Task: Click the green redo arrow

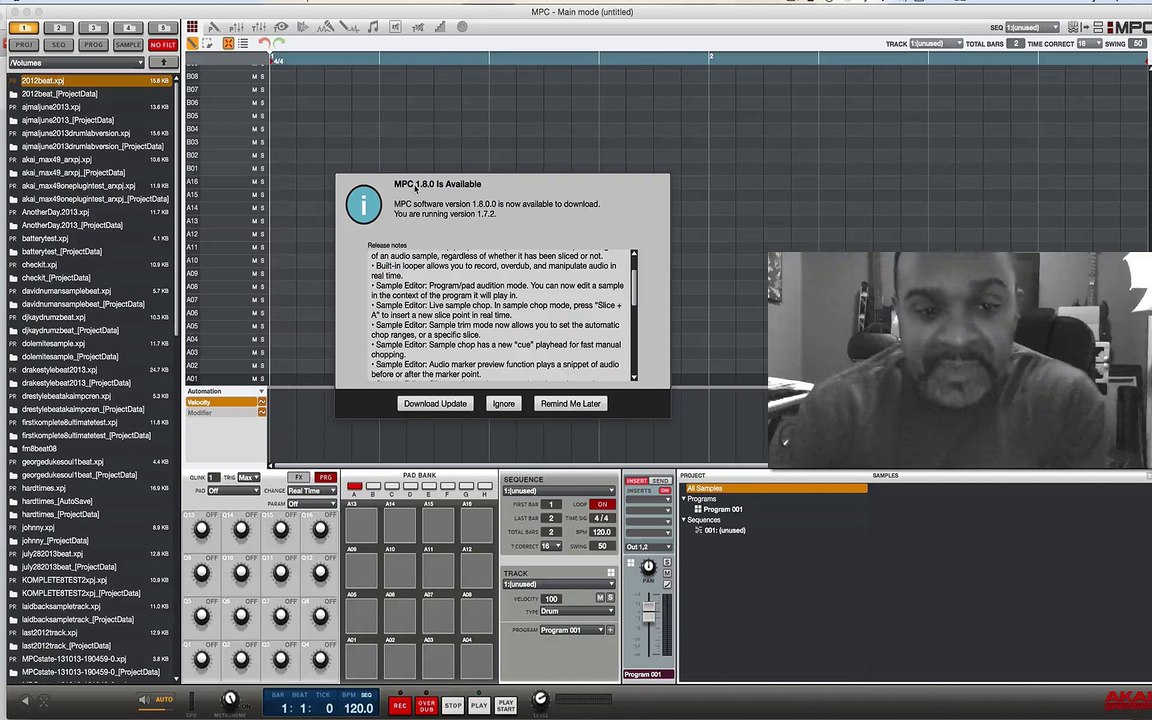Action: coord(279,44)
